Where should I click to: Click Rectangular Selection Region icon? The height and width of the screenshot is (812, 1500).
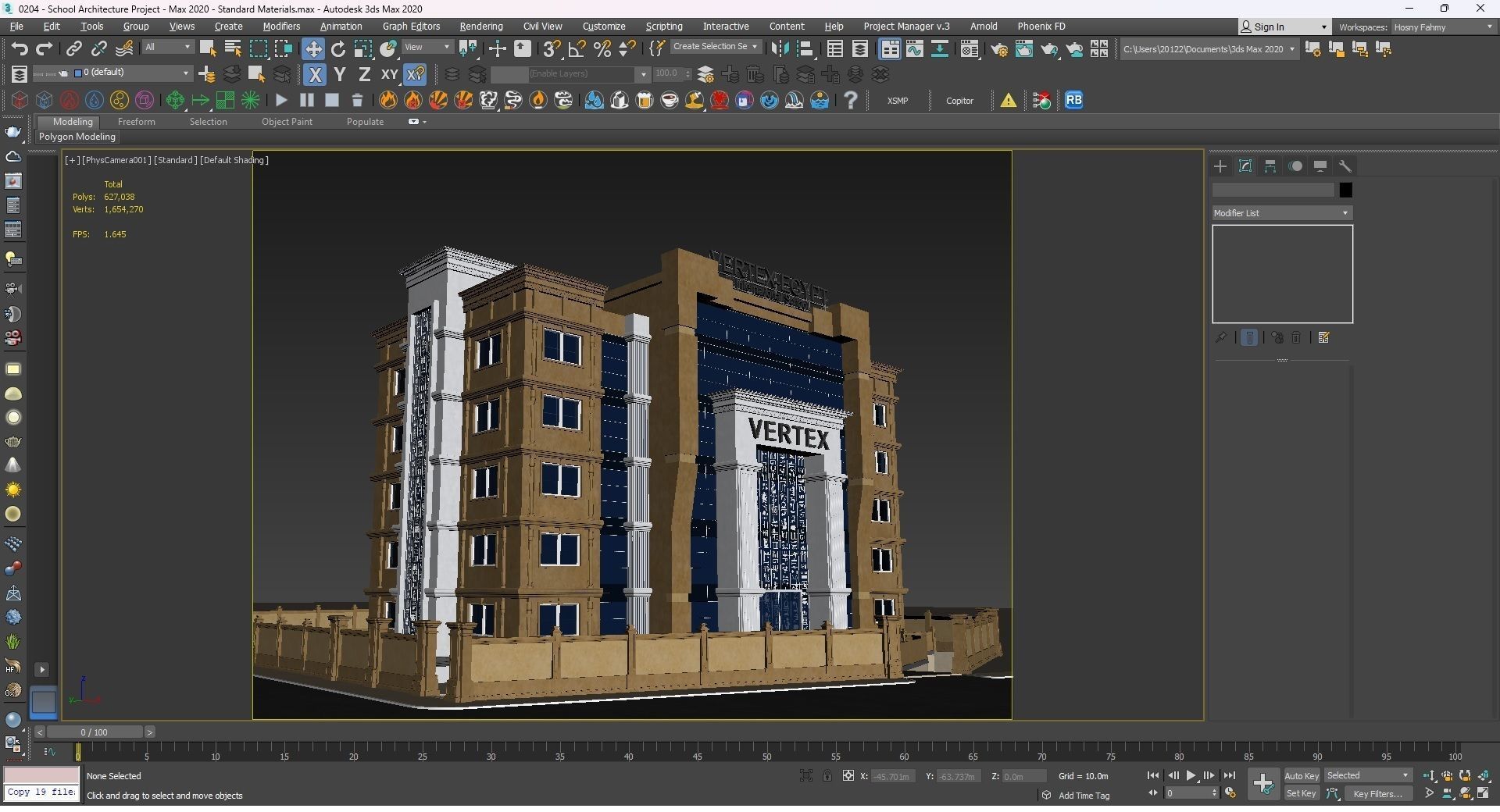[258, 48]
